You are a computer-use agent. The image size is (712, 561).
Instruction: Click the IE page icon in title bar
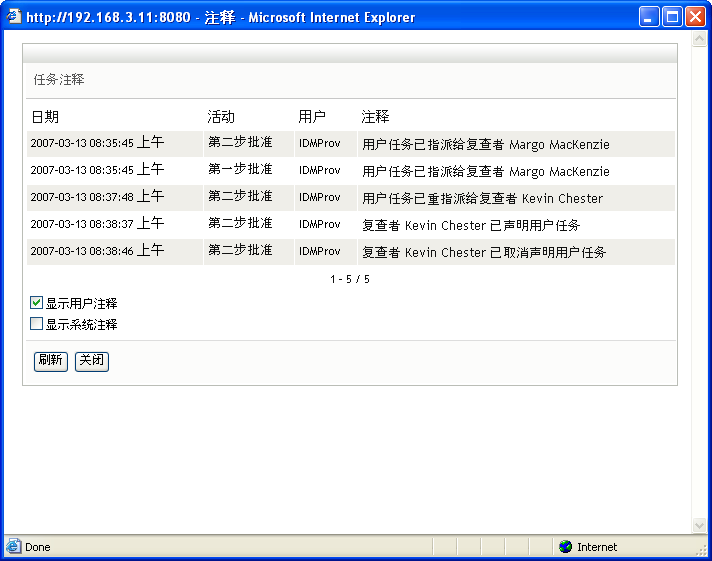click(14, 17)
